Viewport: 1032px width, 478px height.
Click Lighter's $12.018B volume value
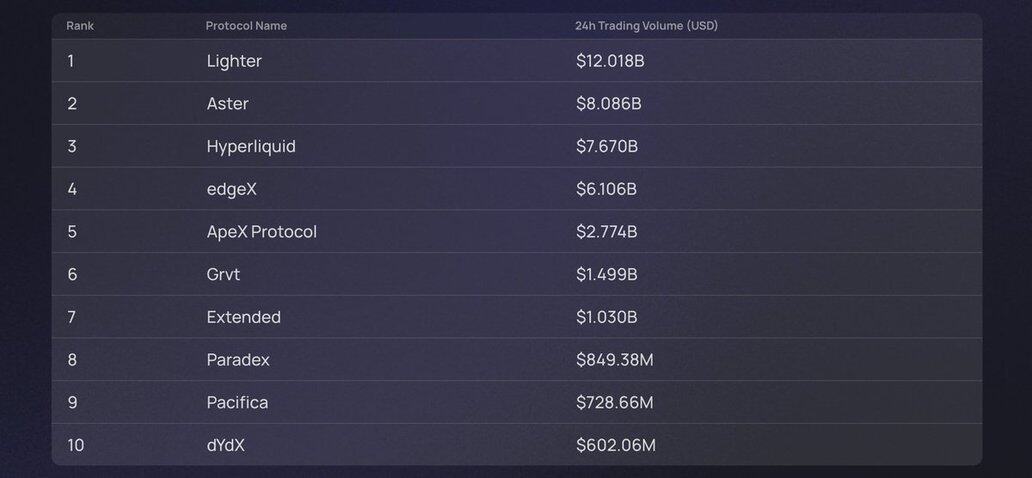pyautogui.click(x=610, y=61)
